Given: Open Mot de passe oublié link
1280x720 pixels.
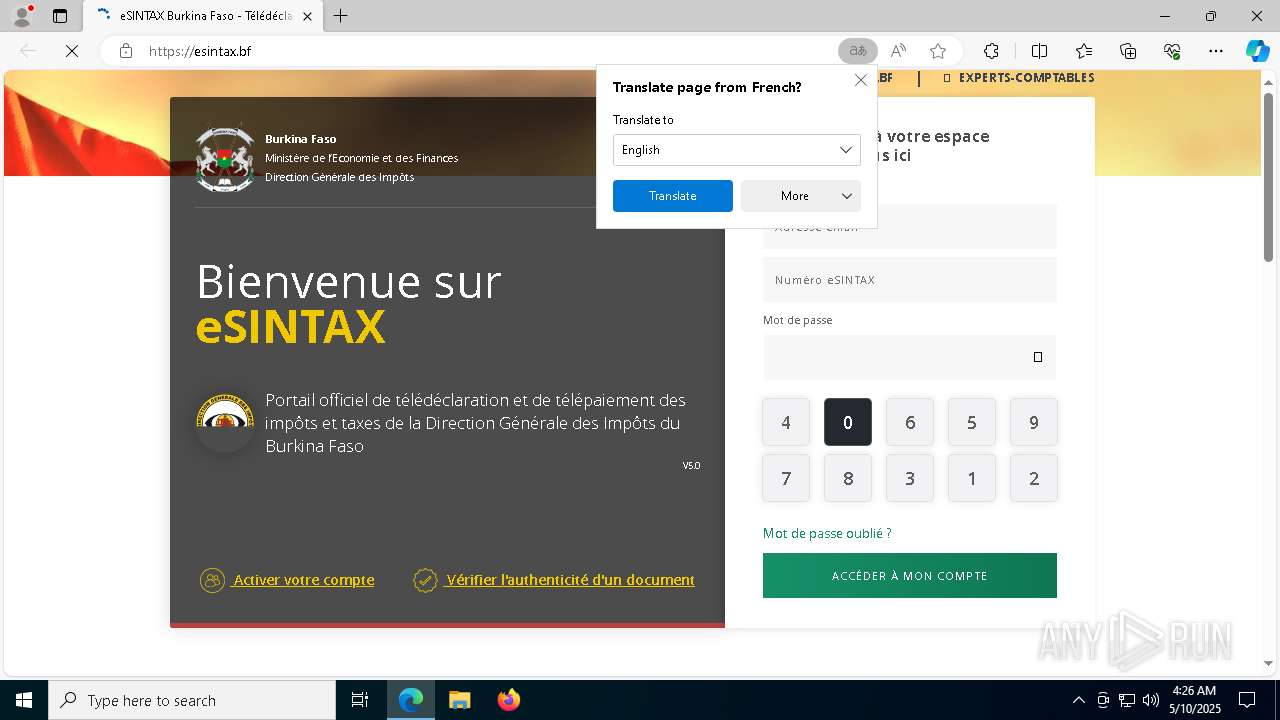Looking at the screenshot, I should click(x=827, y=533).
